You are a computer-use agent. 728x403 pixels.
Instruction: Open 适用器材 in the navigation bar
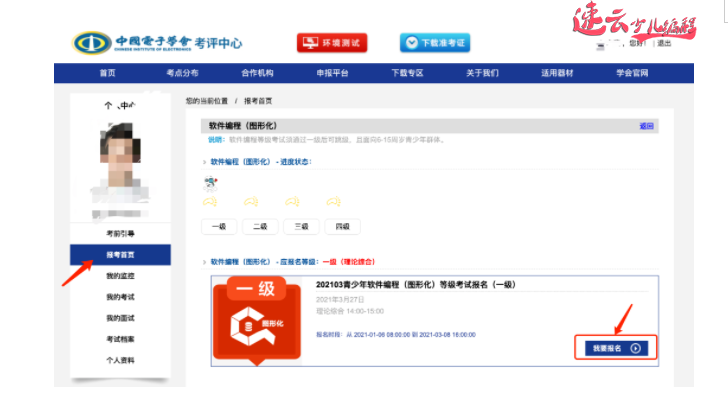coord(557,73)
